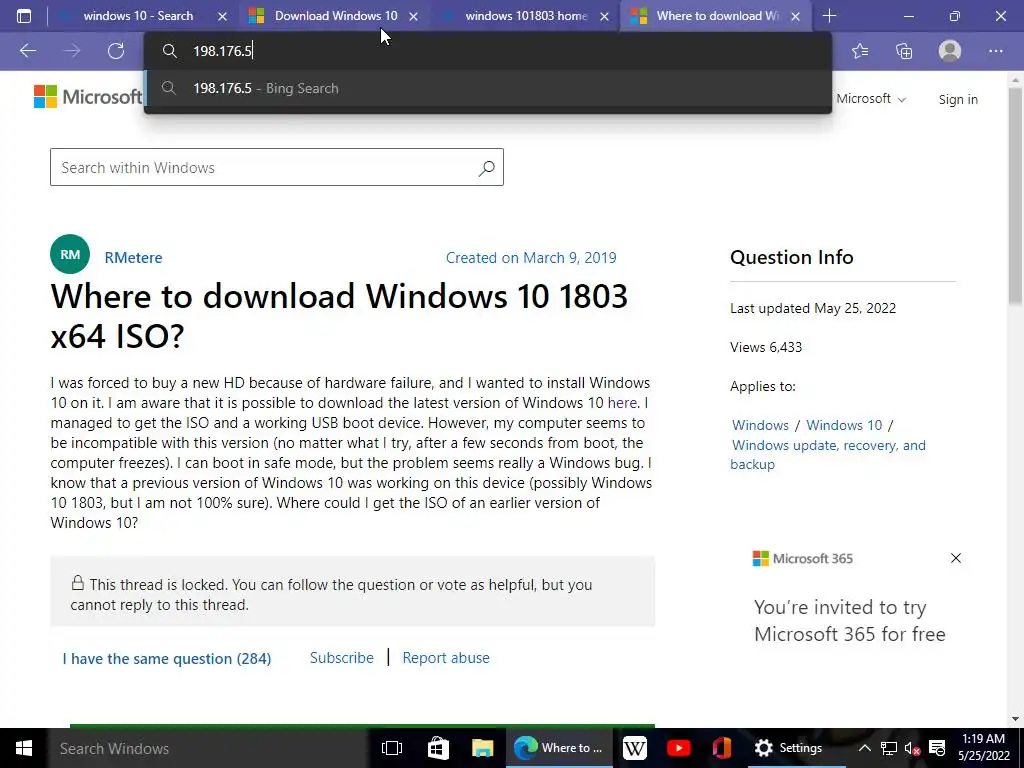Open the tab actions menu icon
Image resolution: width=1024 pixels, height=768 pixels.
(24, 16)
